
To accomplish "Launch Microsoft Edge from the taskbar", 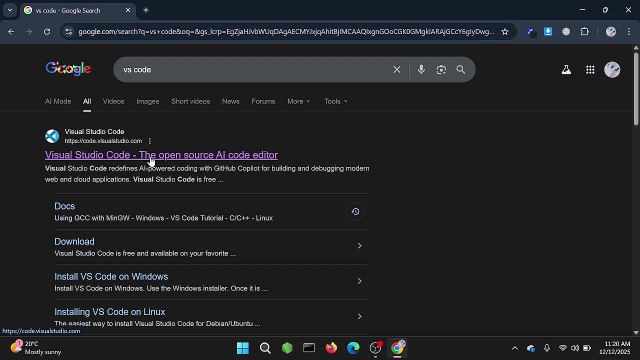I will tap(353, 348).
